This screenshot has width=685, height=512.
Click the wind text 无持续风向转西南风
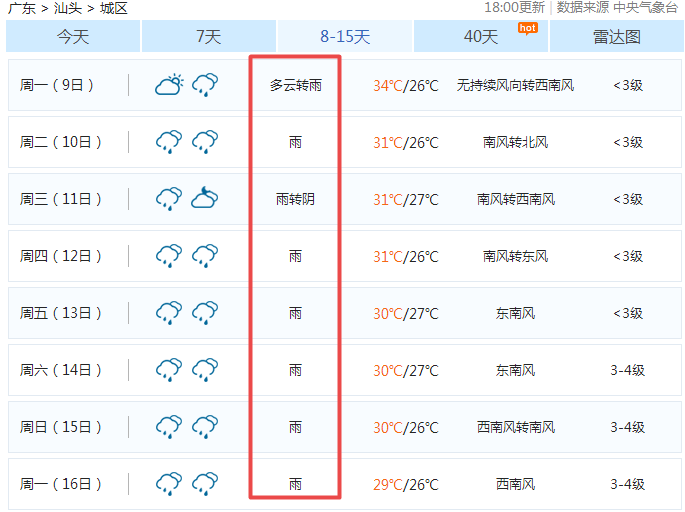(515, 85)
